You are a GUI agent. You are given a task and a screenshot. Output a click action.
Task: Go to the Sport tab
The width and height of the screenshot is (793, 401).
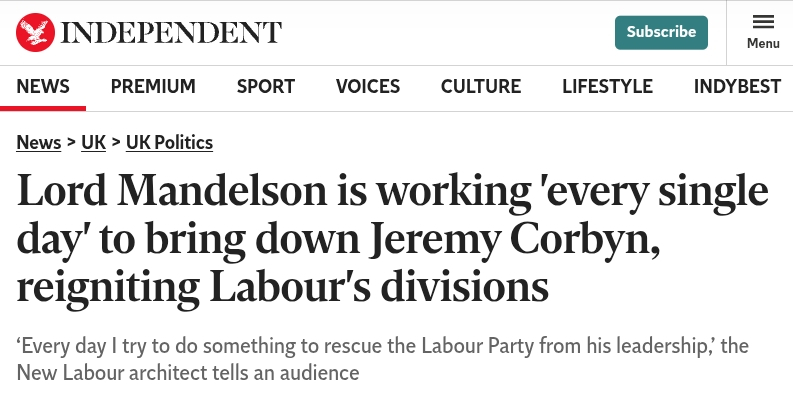pyautogui.click(x=266, y=86)
